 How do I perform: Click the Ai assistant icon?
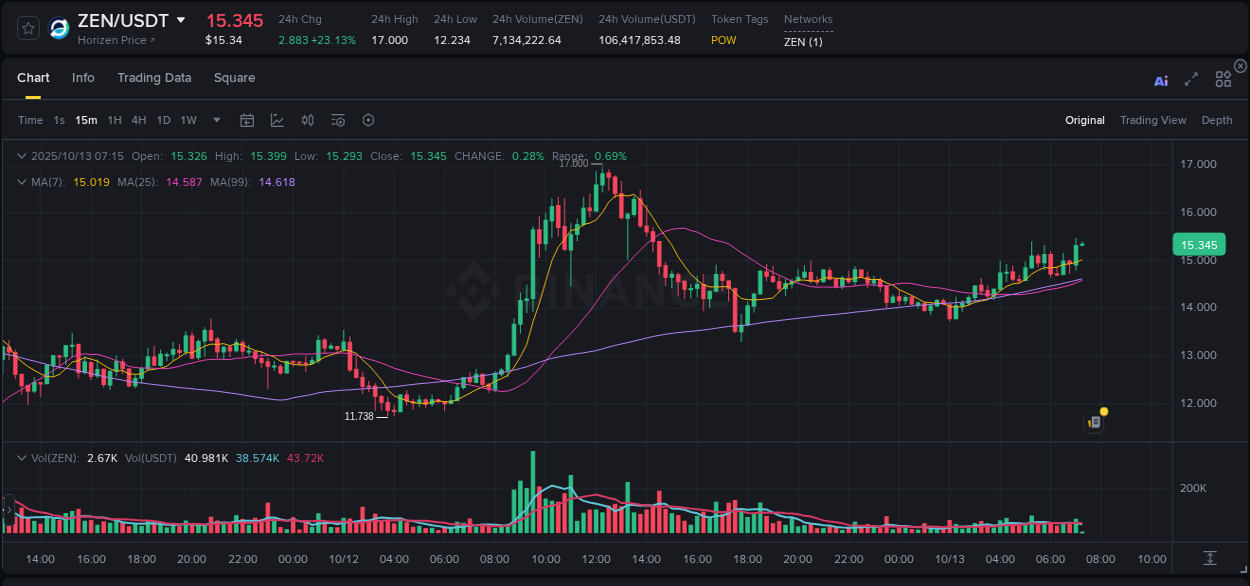1161,80
